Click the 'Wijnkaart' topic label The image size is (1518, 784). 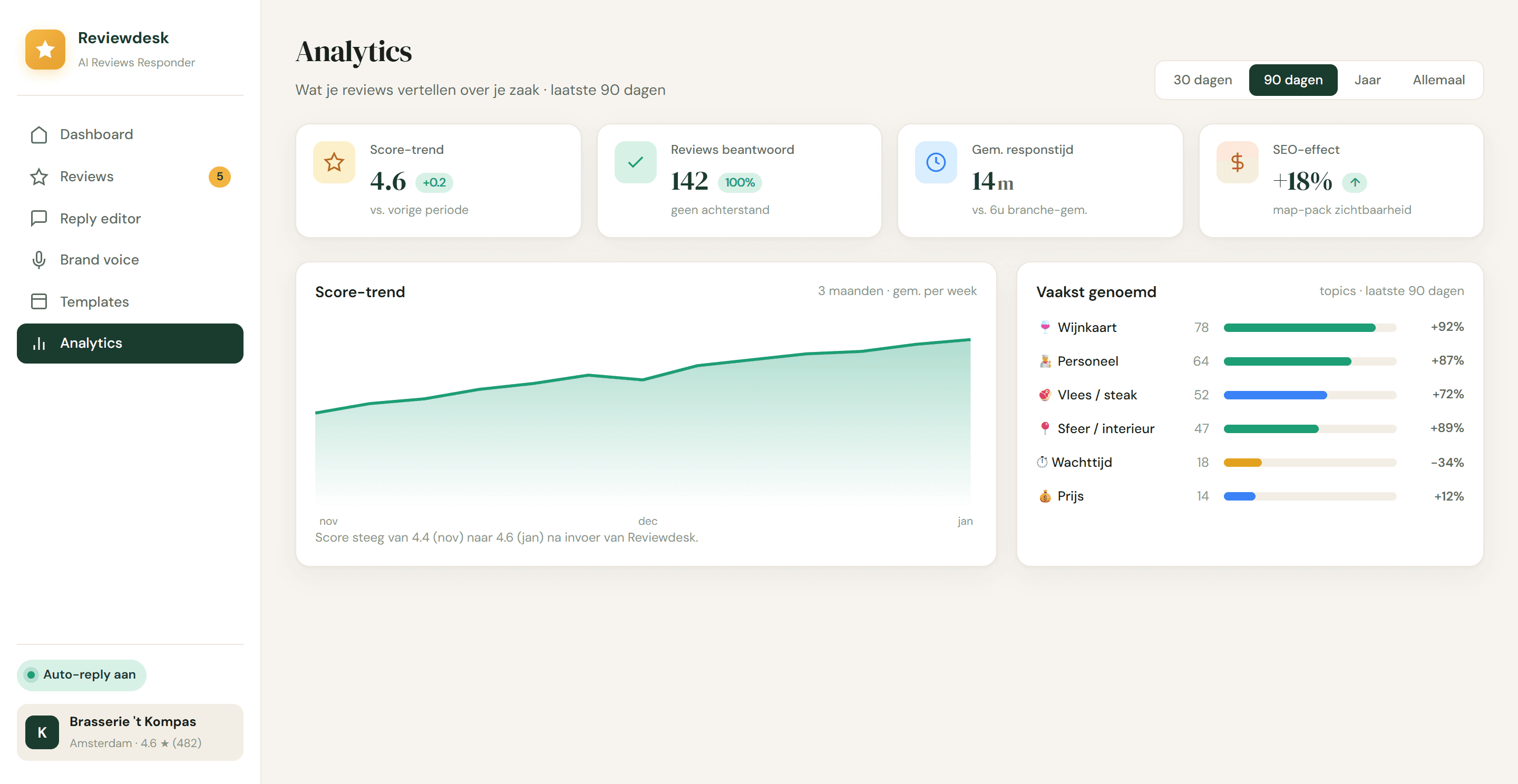pyautogui.click(x=1087, y=328)
